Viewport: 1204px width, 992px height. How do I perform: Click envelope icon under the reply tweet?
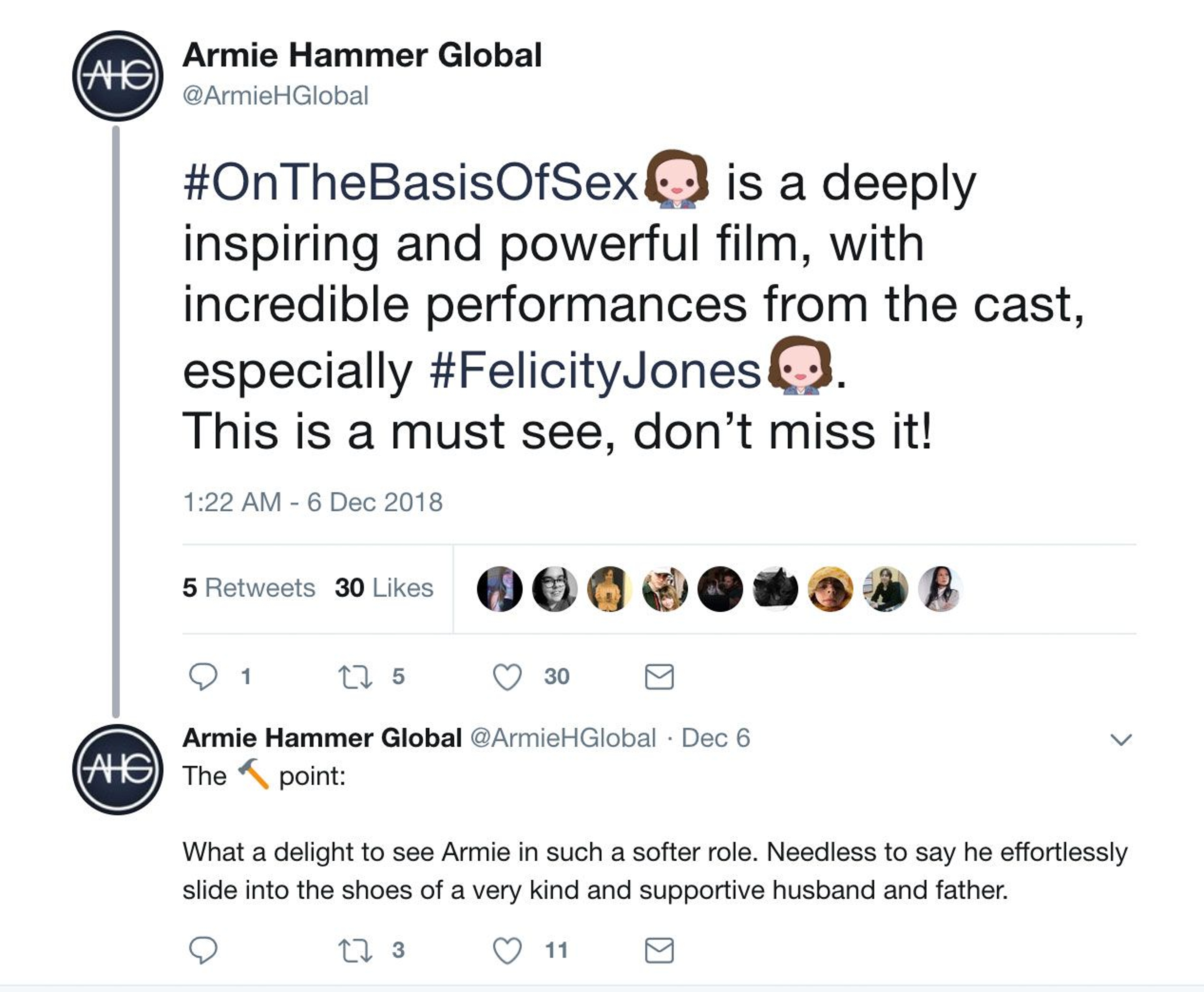pyautogui.click(x=659, y=950)
